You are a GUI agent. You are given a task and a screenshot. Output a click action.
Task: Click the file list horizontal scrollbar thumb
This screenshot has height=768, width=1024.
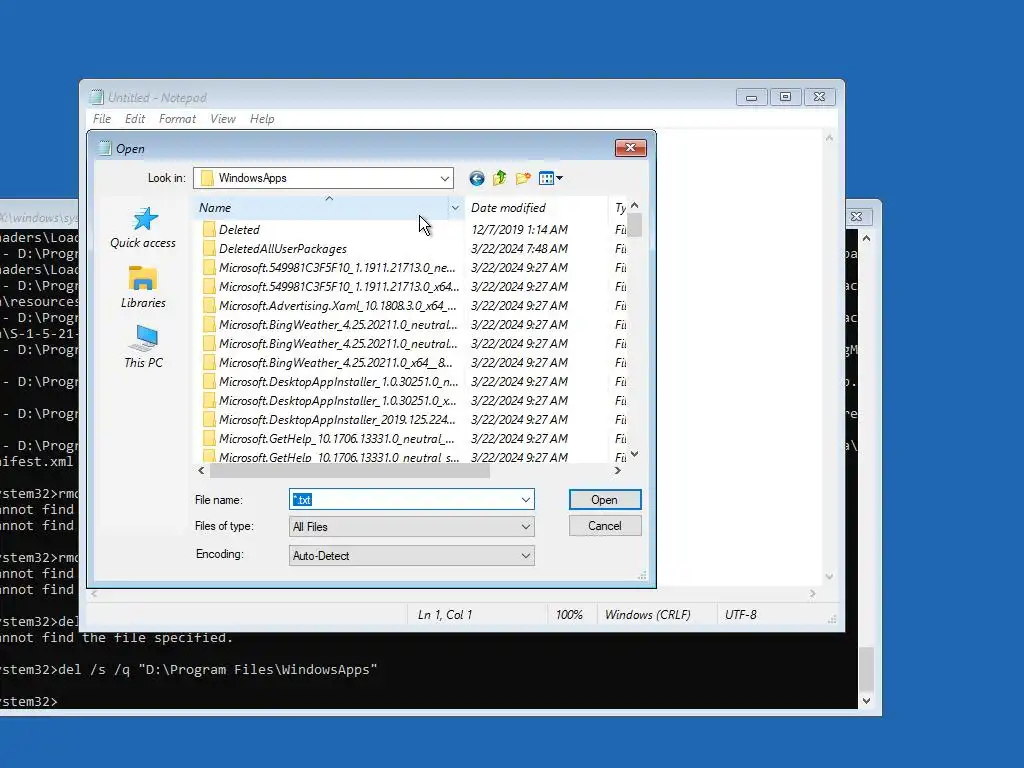pyautogui.click(x=349, y=470)
